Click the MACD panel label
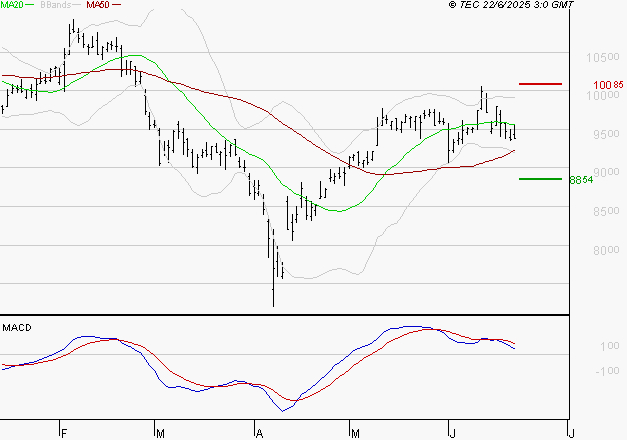This screenshot has height=440, width=627. (x=17, y=328)
